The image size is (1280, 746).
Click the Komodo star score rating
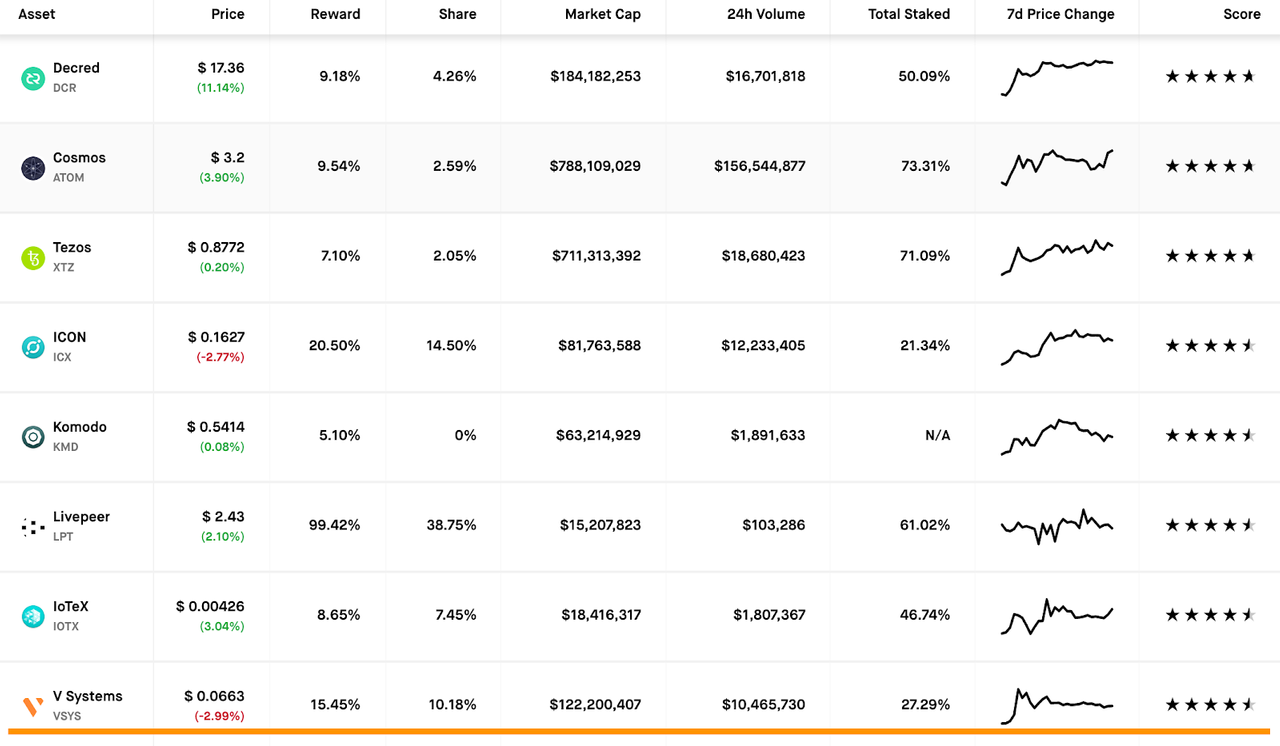tap(1209, 436)
